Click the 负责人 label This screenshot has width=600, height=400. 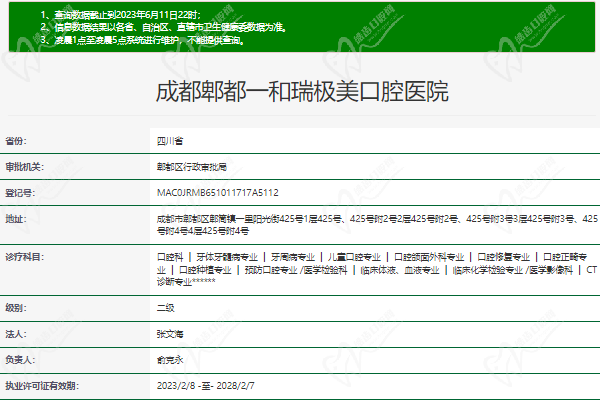tap(20, 360)
